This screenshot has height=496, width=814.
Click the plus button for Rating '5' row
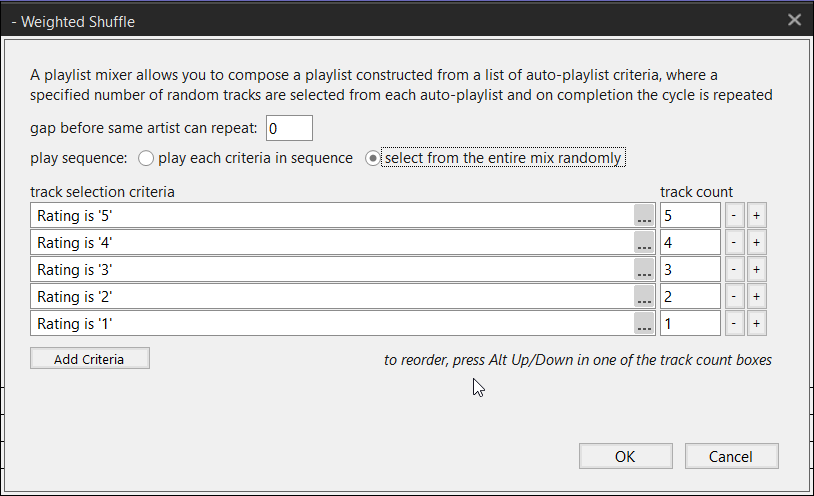pyautogui.click(x=756, y=216)
